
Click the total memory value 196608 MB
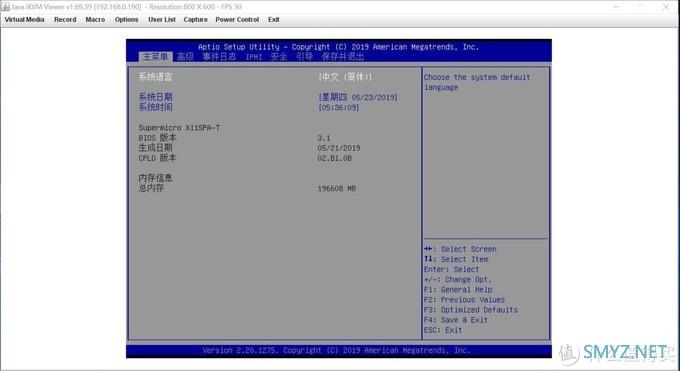pos(337,188)
